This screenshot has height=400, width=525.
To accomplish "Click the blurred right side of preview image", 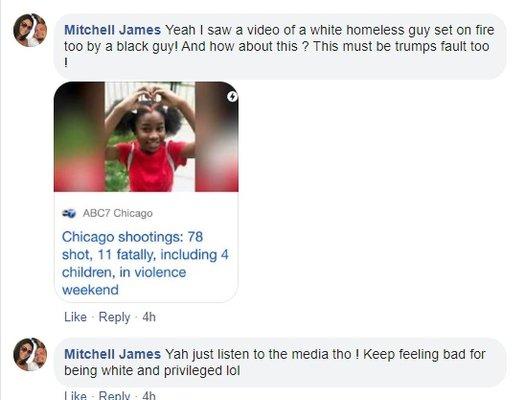I will [x=217, y=137].
